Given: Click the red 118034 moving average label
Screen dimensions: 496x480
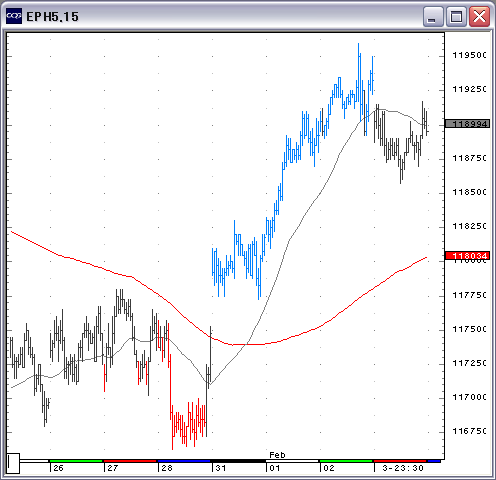Looking at the screenshot, I should (467, 256).
